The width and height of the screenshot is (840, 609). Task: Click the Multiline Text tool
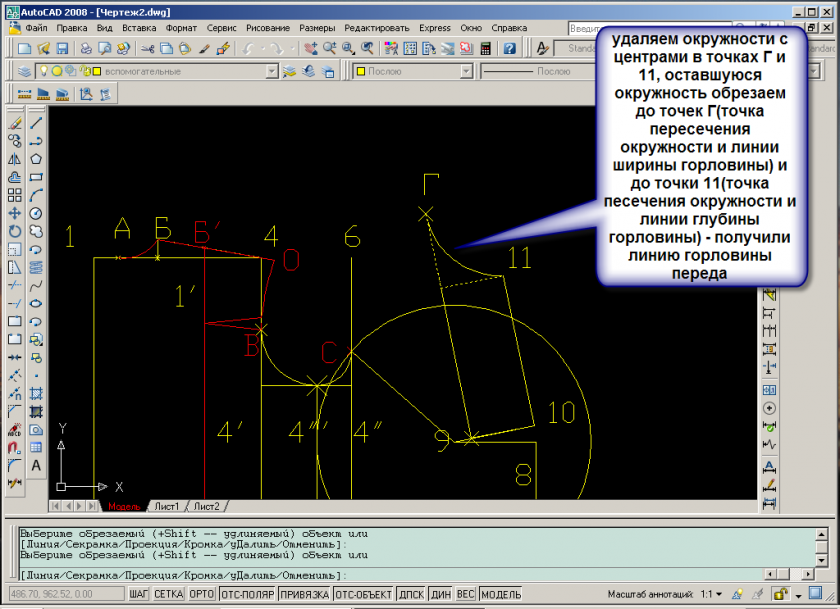click(36, 465)
